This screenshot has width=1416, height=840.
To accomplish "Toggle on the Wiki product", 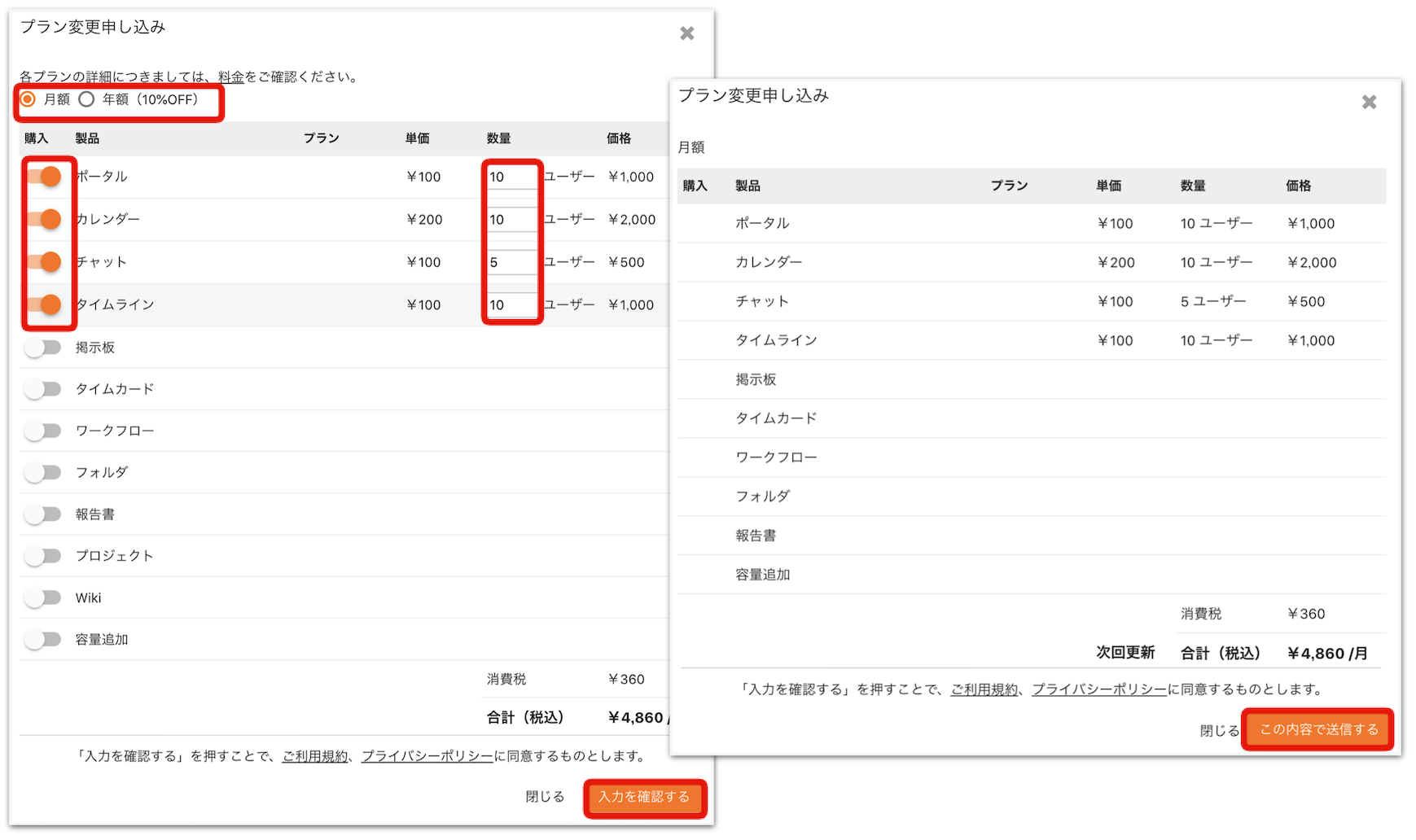I will pyautogui.click(x=43, y=597).
